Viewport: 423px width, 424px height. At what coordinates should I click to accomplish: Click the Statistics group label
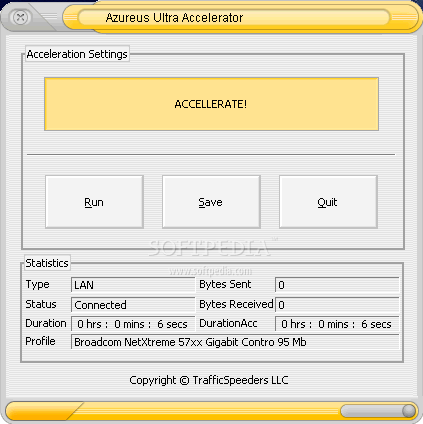point(47,263)
